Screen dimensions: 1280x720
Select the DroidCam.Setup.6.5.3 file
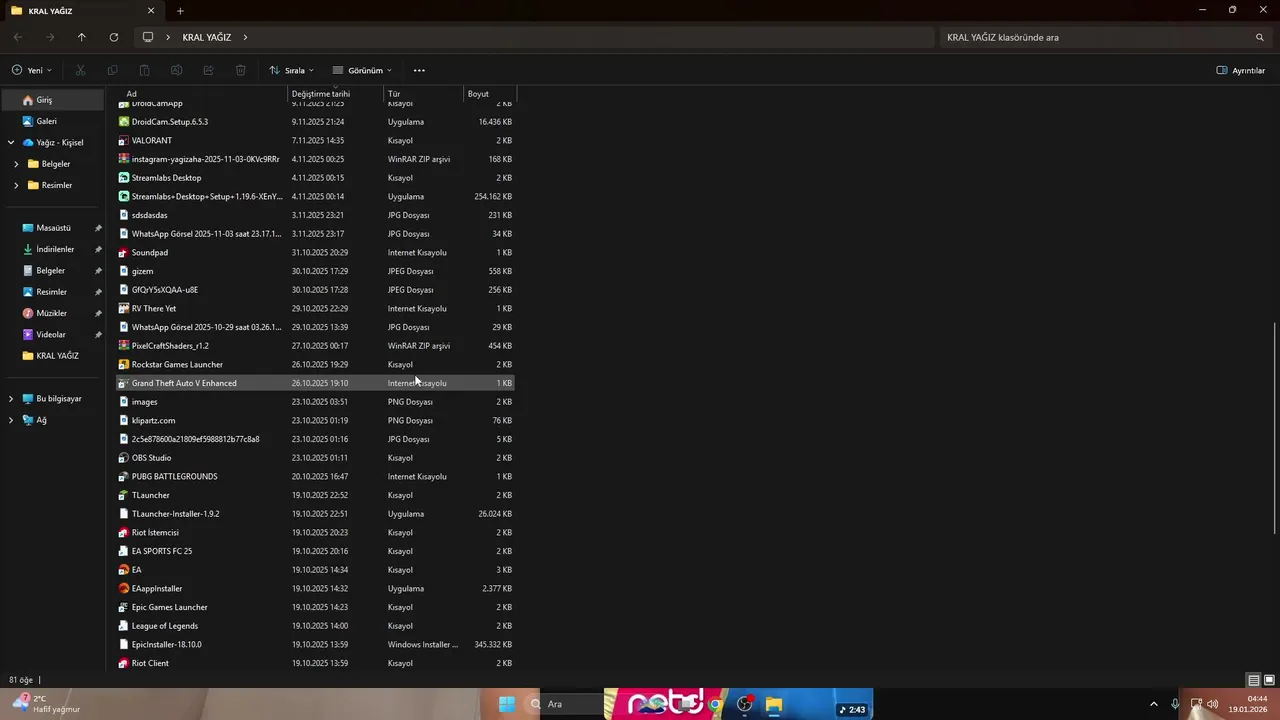point(316,122)
